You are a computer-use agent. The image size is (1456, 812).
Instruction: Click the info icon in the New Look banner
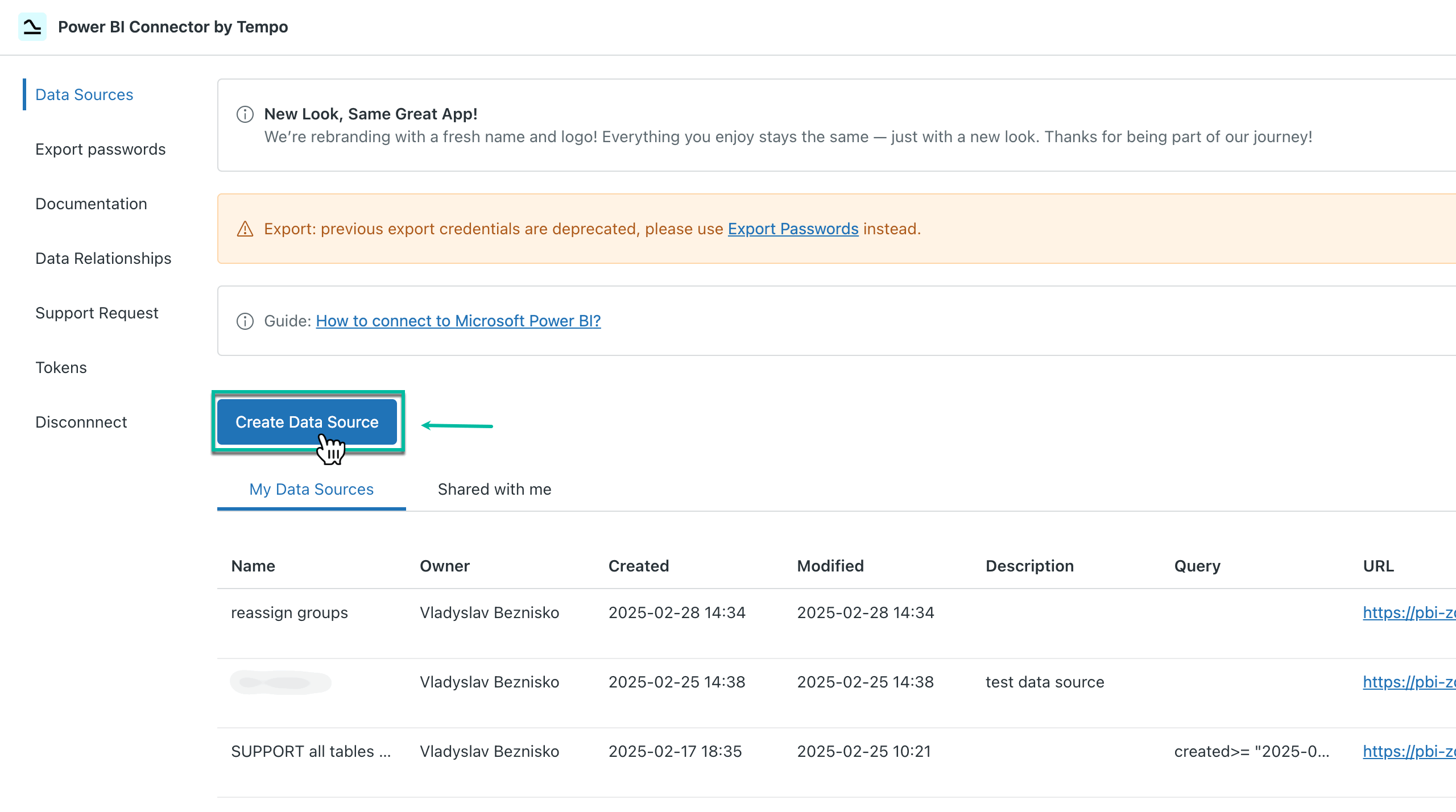coord(245,114)
